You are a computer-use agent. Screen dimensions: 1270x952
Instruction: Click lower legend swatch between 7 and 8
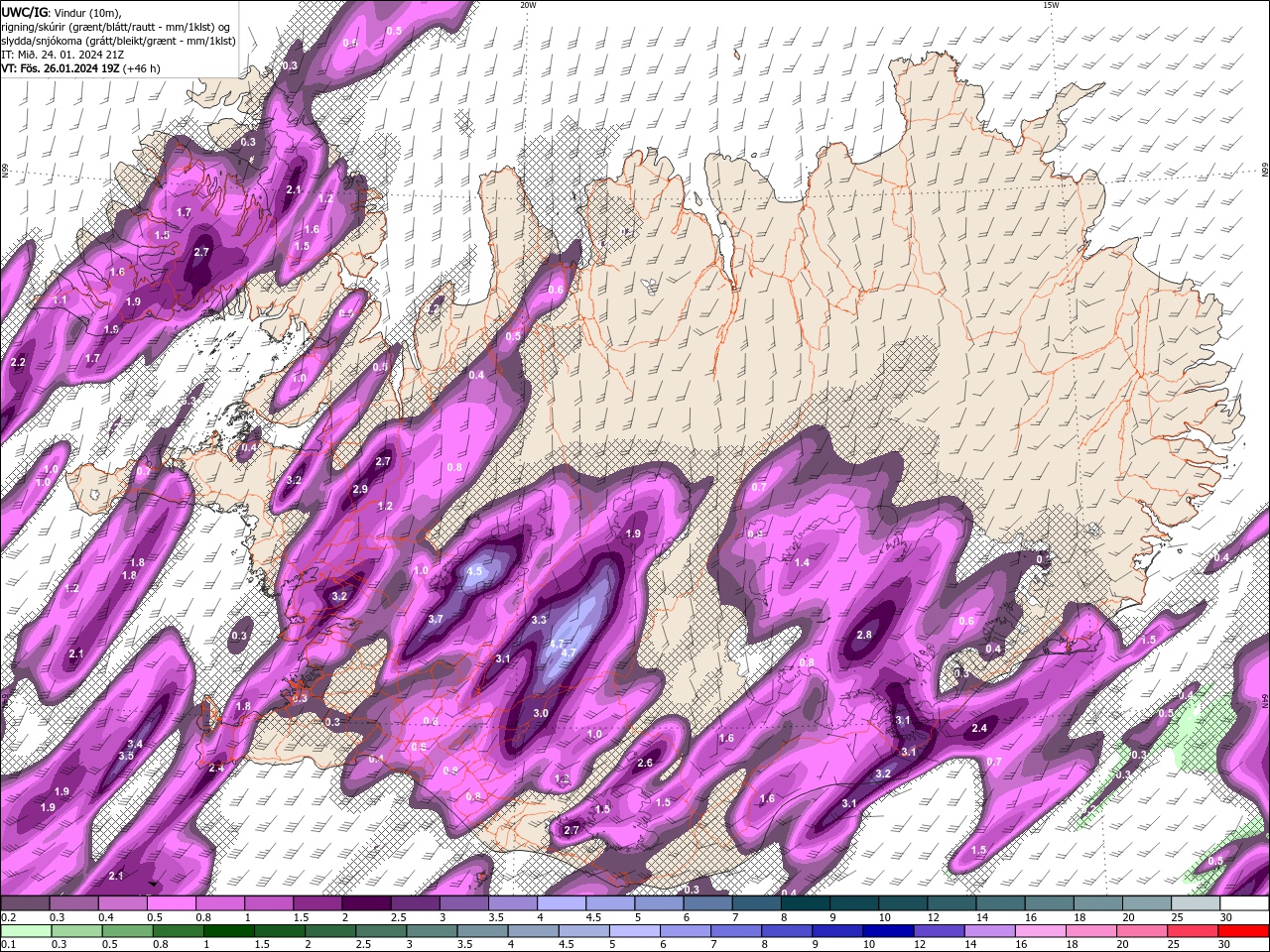[736, 931]
